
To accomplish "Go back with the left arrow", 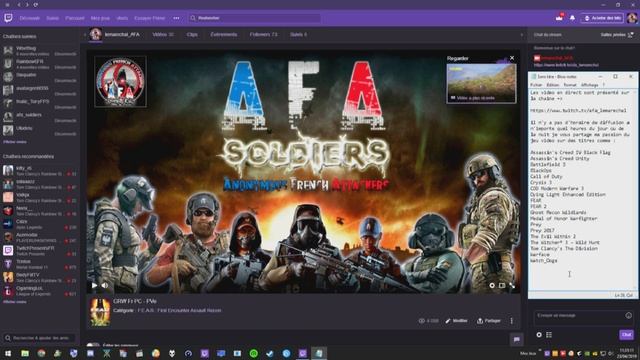I will [x=19, y=4].
